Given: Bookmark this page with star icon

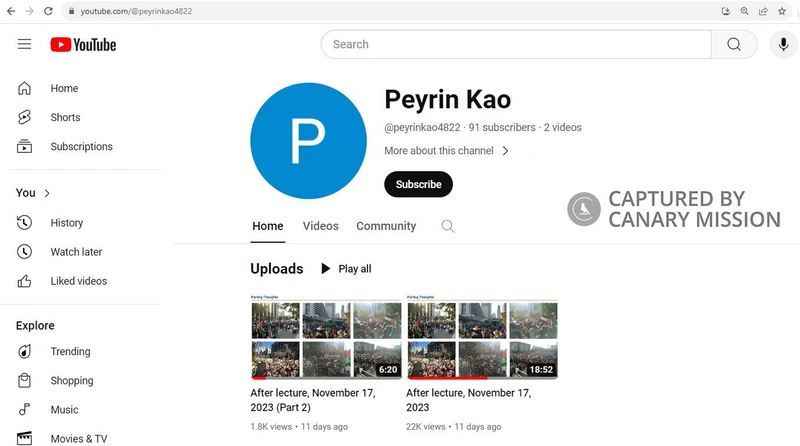Looking at the screenshot, I should click(782, 11).
